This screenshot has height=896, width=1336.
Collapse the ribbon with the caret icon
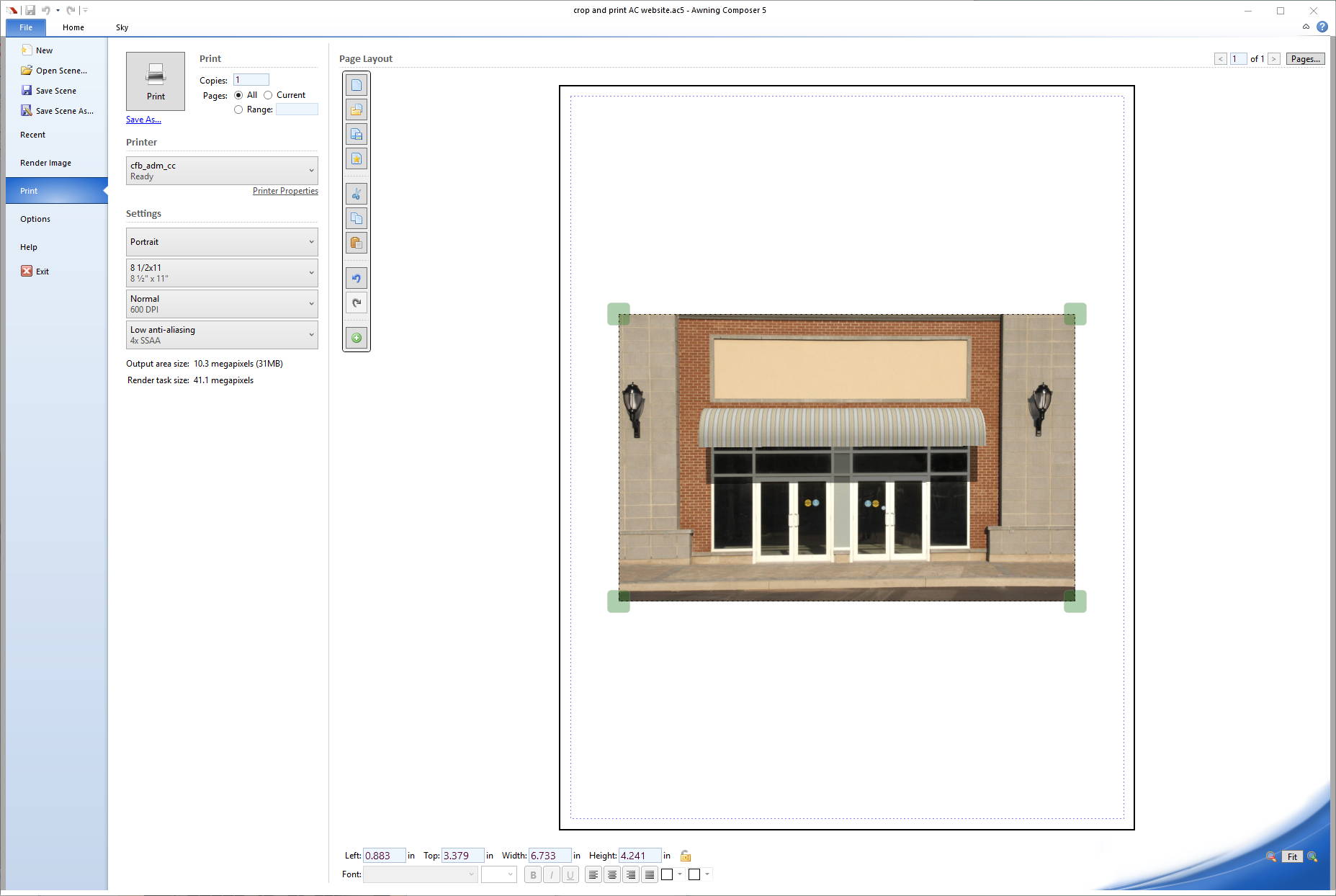pyautogui.click(x=1306, y=27)
